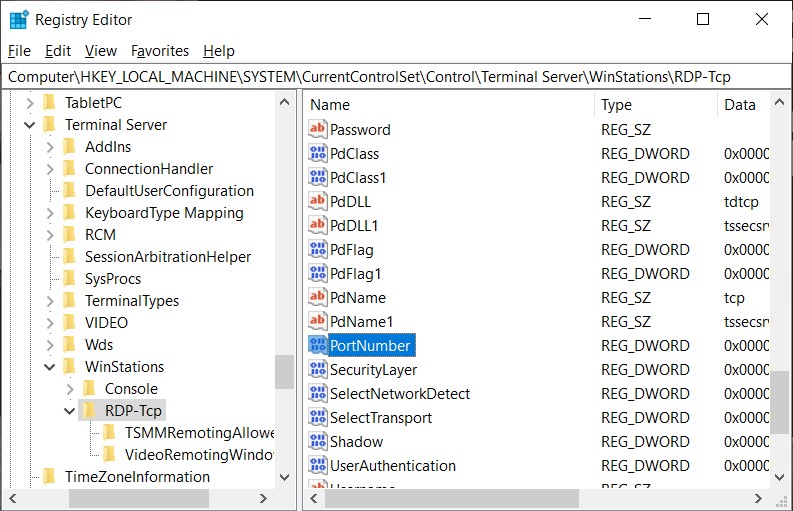The width and height of the screenshot is (793, 511).
Task: Click the WinStations folder icon
Action: pyautogui.click(x=69, y=367)
